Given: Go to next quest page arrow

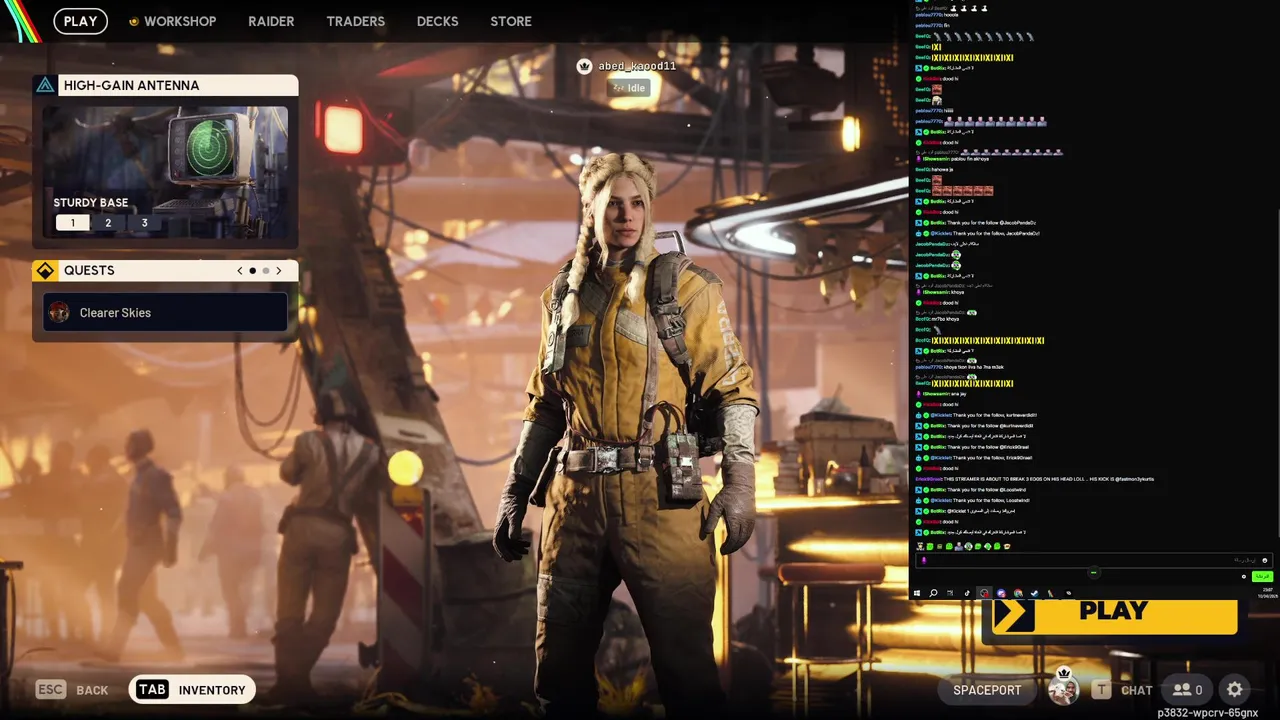Looking at the screenshot, I should point(279,271).
